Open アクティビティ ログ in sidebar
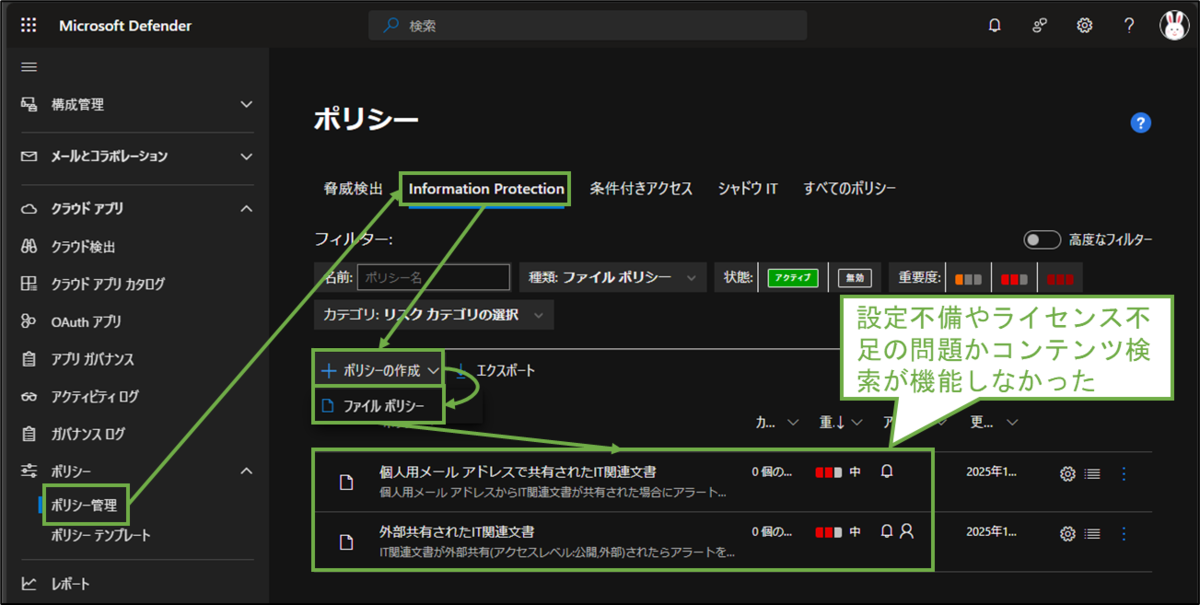The height and width of the screenshot is (605, 1200). click(x=94, y=397)
